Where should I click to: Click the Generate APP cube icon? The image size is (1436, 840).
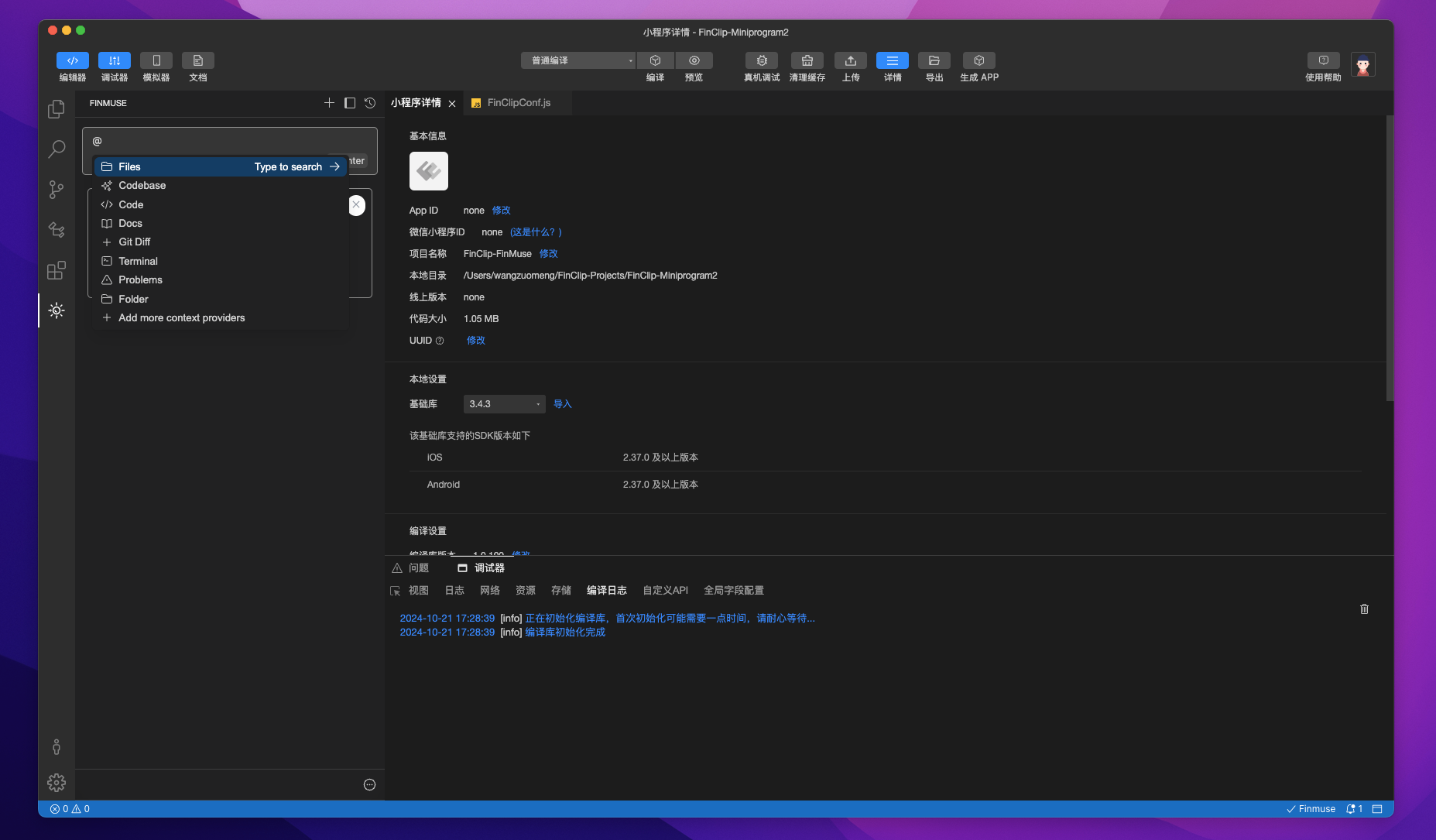coord(978,60)
